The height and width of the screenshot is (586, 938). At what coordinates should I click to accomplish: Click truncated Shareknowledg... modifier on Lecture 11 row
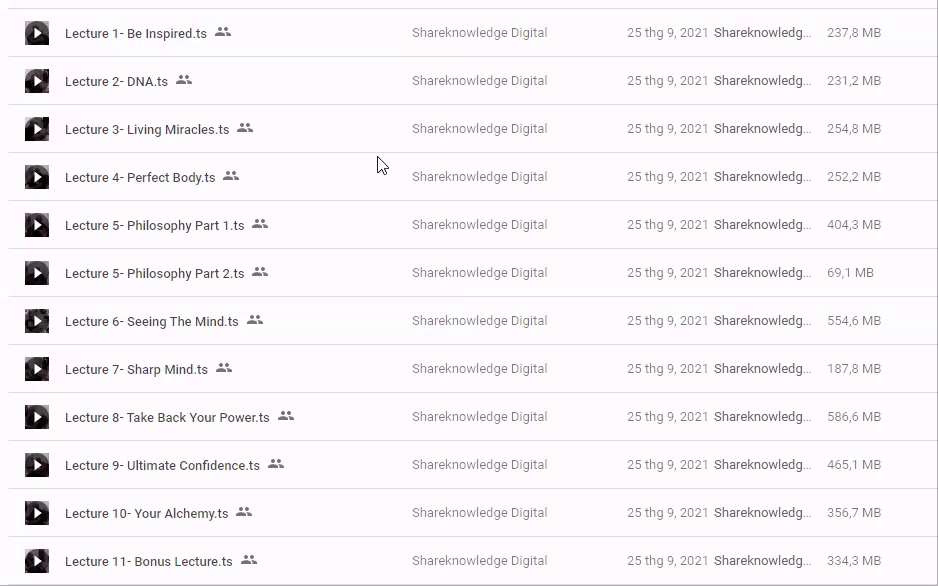[762, 561]
